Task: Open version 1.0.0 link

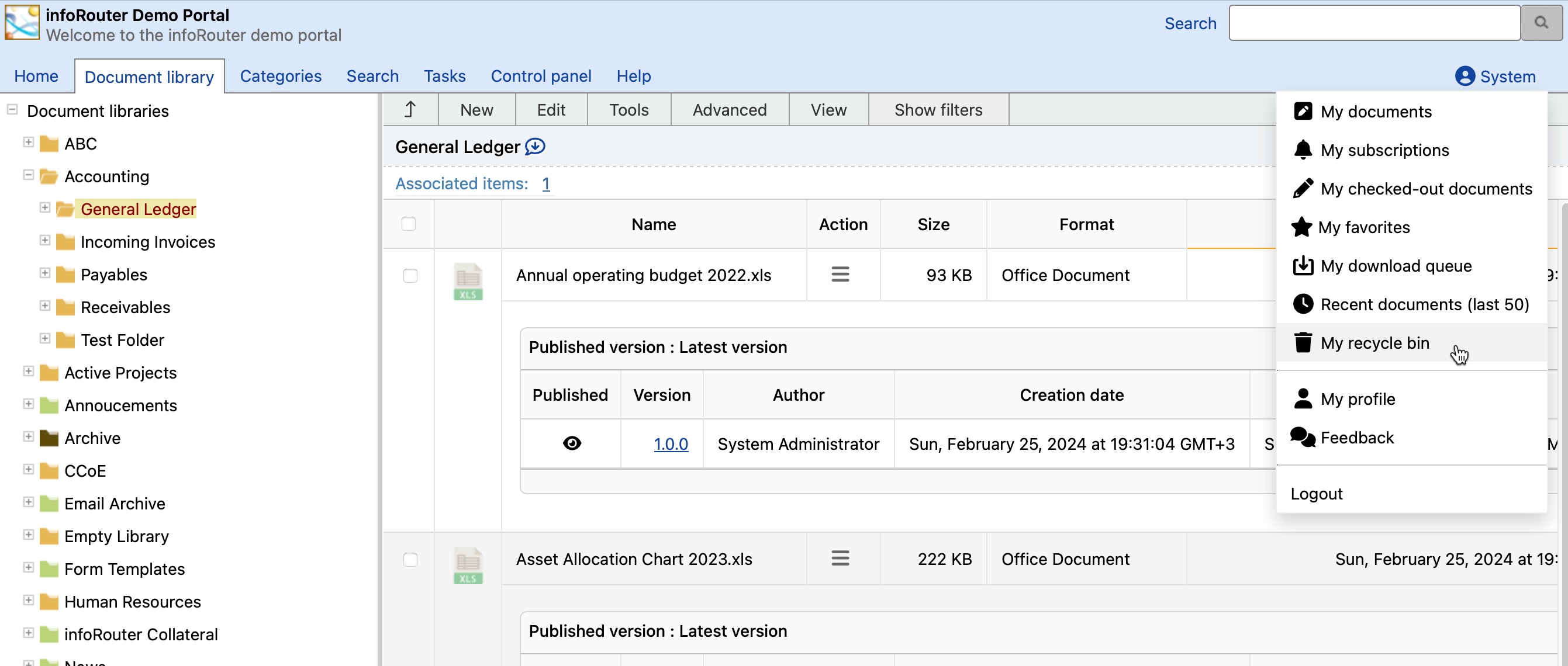Action: (x=670, y=444)
